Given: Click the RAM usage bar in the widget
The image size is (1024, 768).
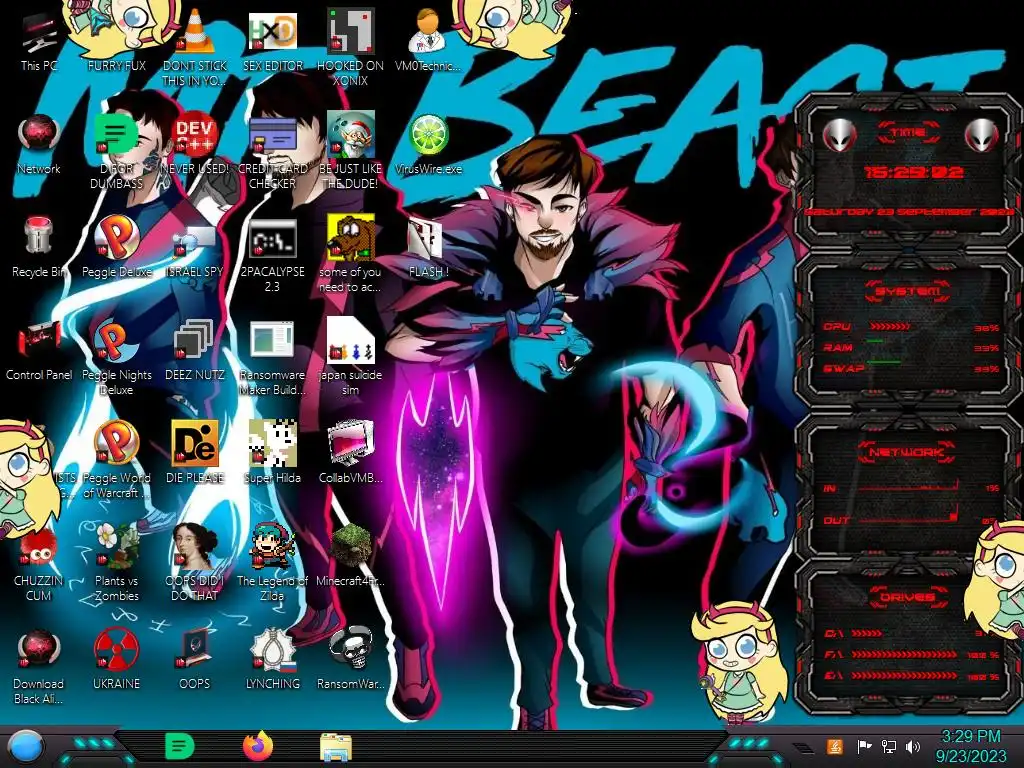Looking at the screenshot, I should (875, 342).
